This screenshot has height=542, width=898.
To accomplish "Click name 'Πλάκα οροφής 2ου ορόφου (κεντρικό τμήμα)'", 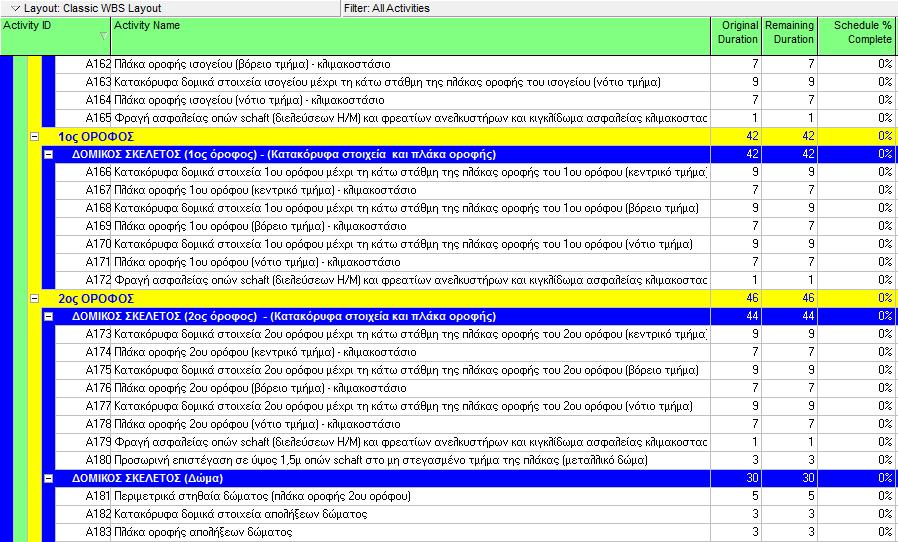I will click(x=224, y=352).
